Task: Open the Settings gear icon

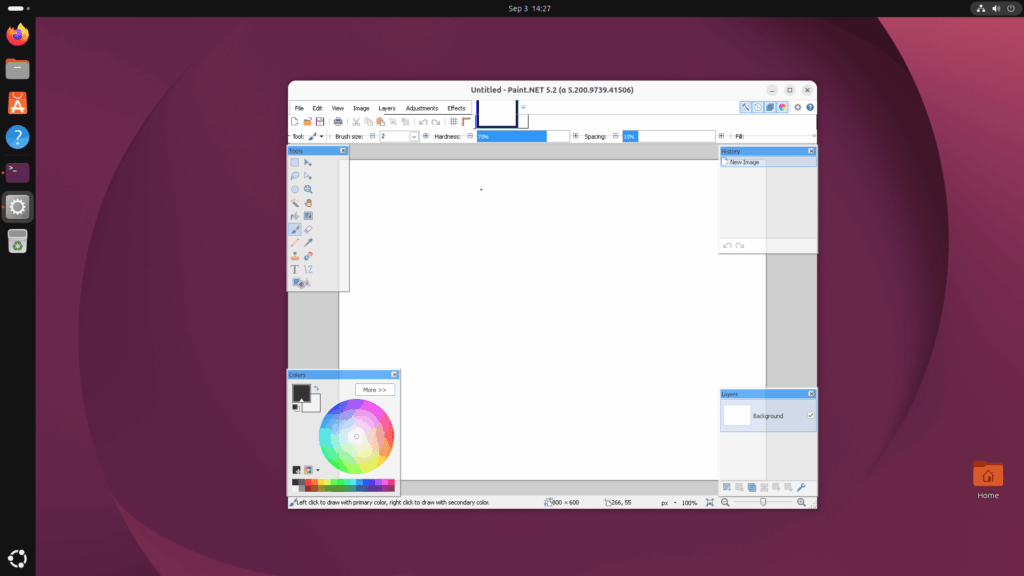Action: 797,107
